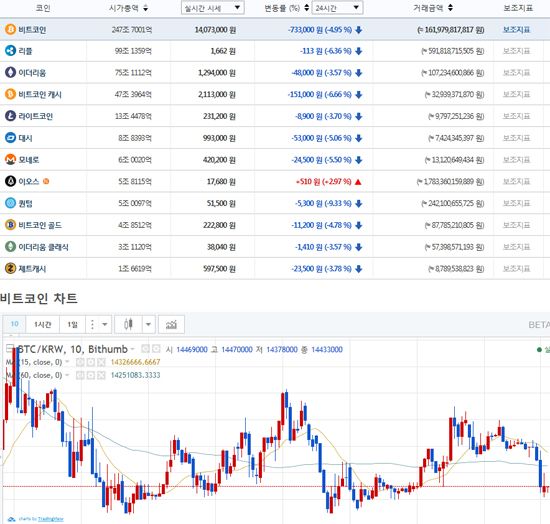Hide the MA 15 indicator line
Screen dimensions: 550x524
pyautogui.click(x=80, y=362)
